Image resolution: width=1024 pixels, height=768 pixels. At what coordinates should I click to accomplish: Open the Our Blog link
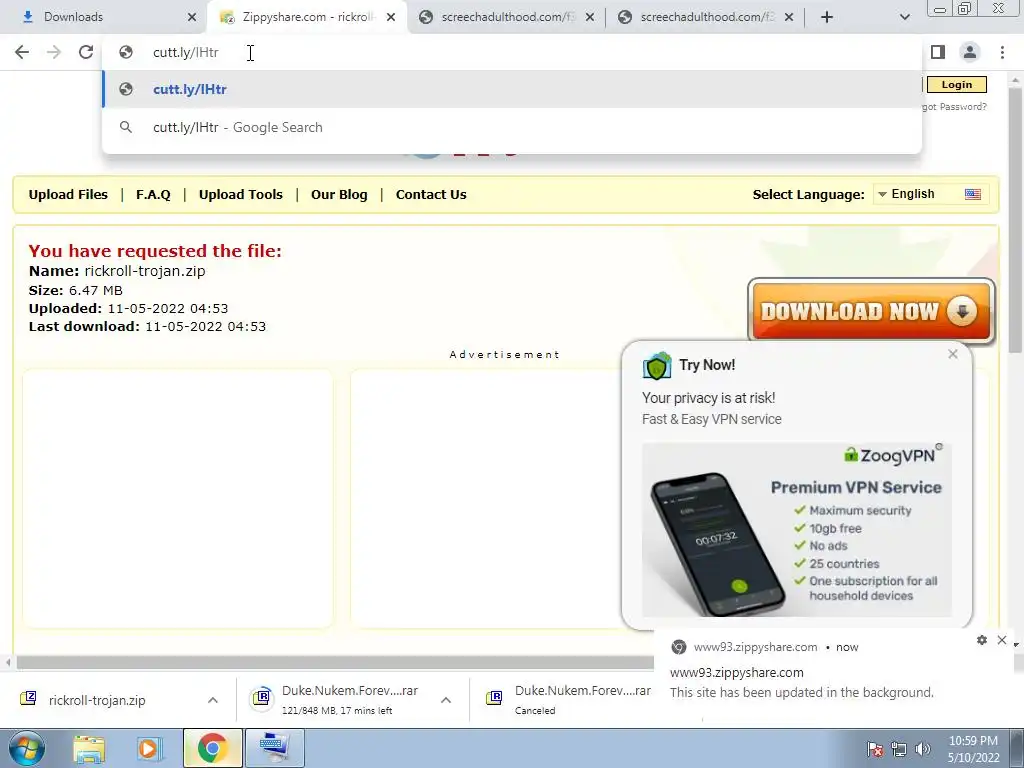pos(339,195)
